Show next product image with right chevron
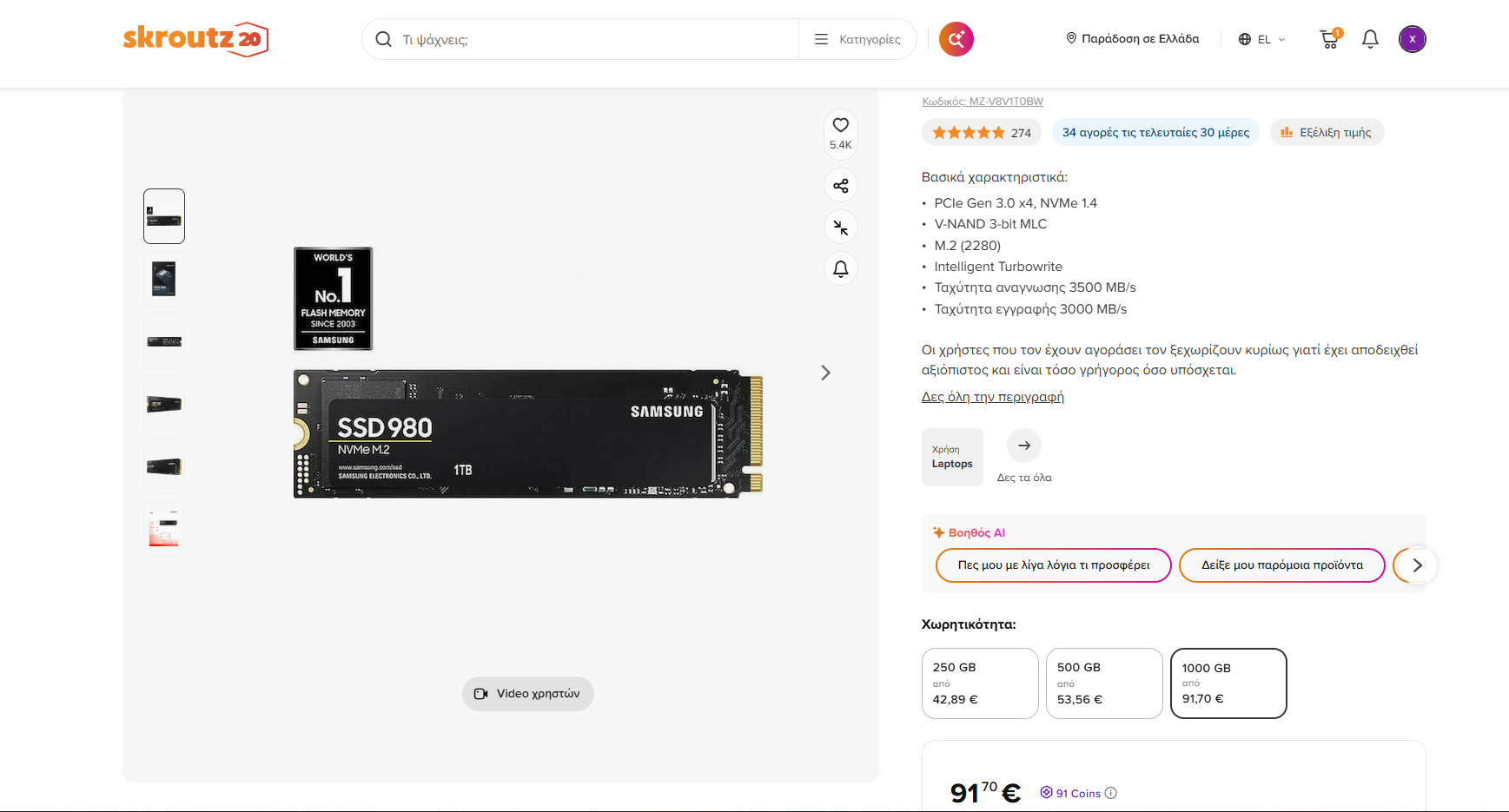This screenshot has height=812, width=1509. pos(825,373)
